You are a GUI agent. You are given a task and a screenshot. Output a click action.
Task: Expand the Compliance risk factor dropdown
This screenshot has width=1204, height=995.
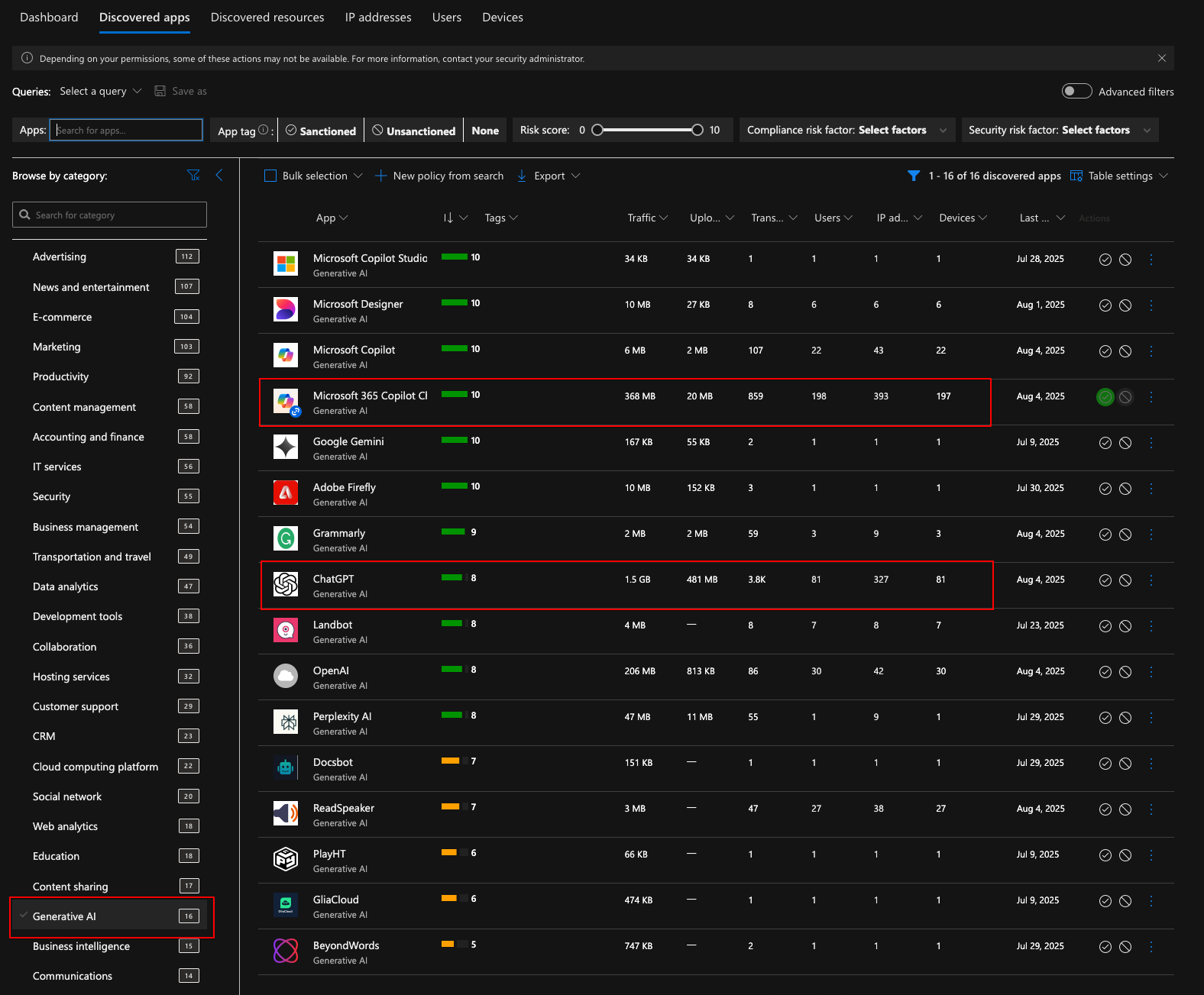846,131
